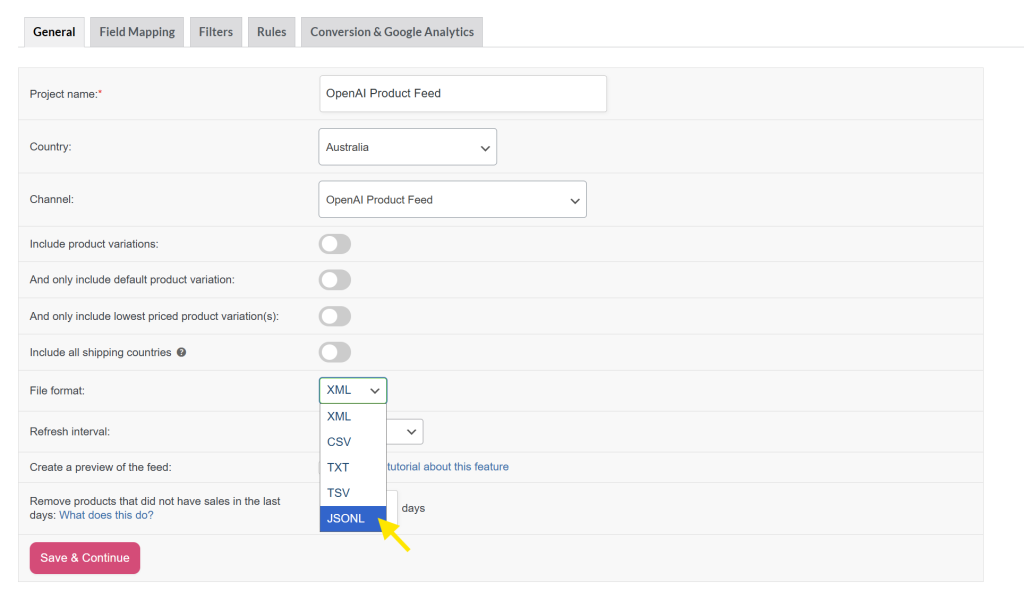1024x607 pixels.
Task: Toggle Include product variations on
Action: click(334, 243)
